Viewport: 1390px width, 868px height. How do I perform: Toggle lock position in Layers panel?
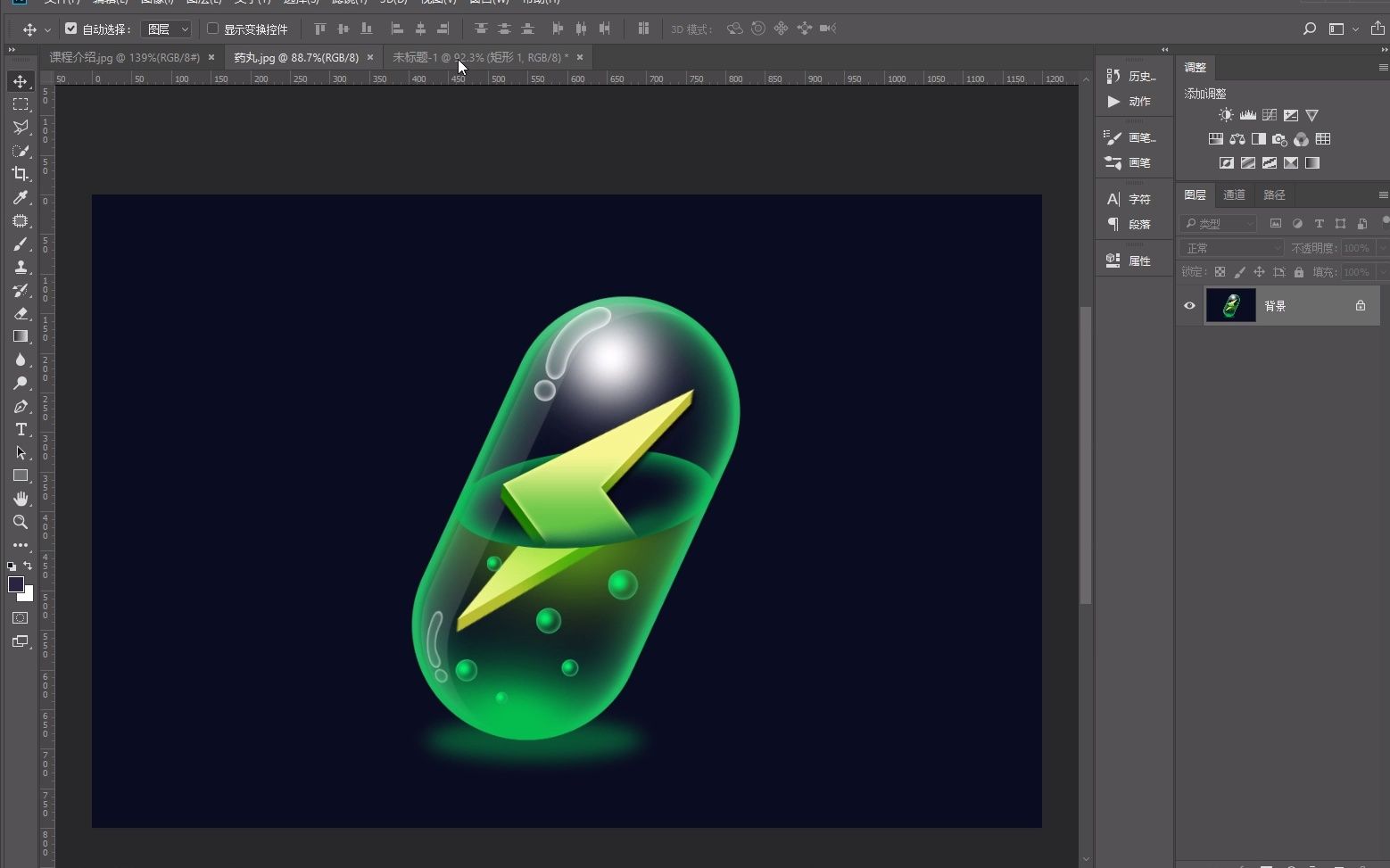(x=1259, y=272)
